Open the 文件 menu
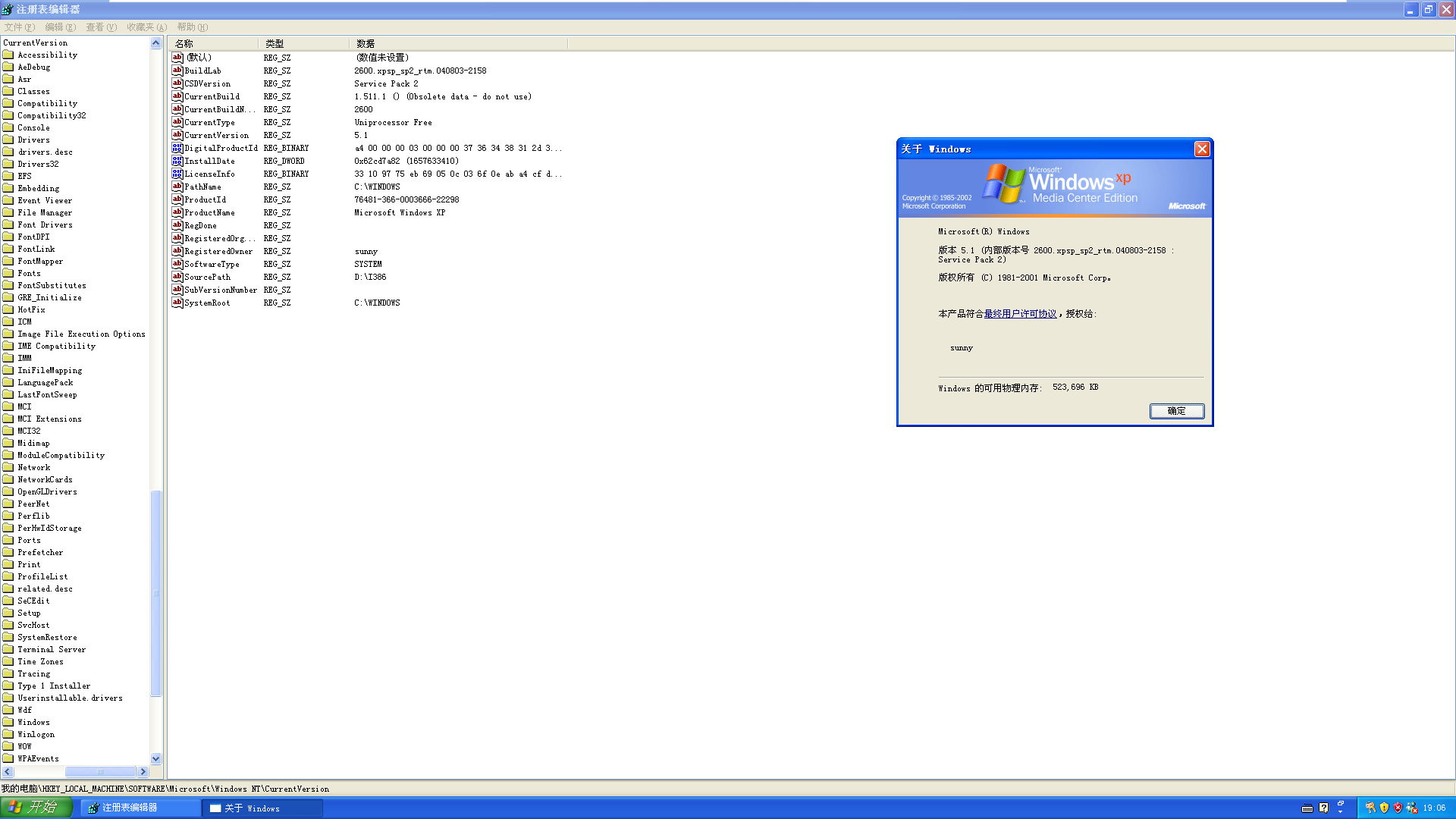 [20, 27]
